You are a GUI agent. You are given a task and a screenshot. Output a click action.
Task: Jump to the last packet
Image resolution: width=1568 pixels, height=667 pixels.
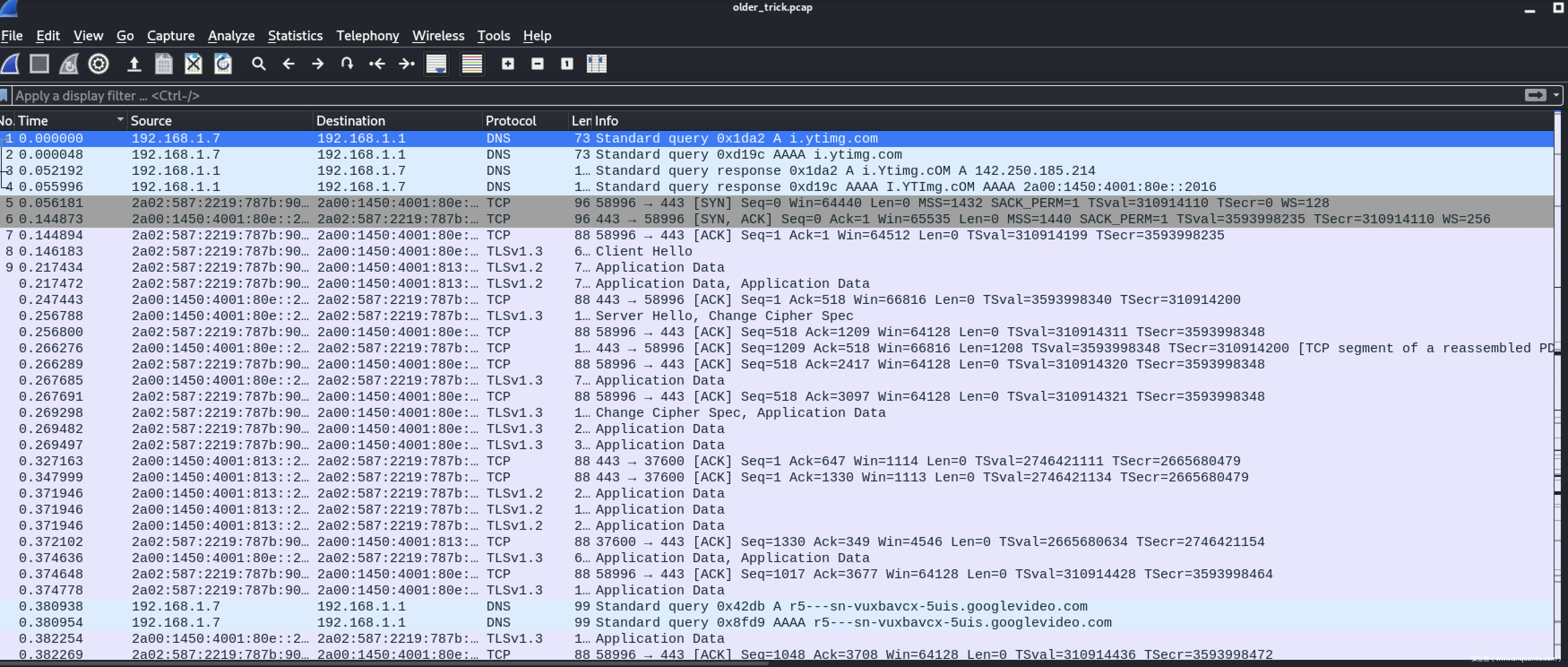click(x=407, y=64)
